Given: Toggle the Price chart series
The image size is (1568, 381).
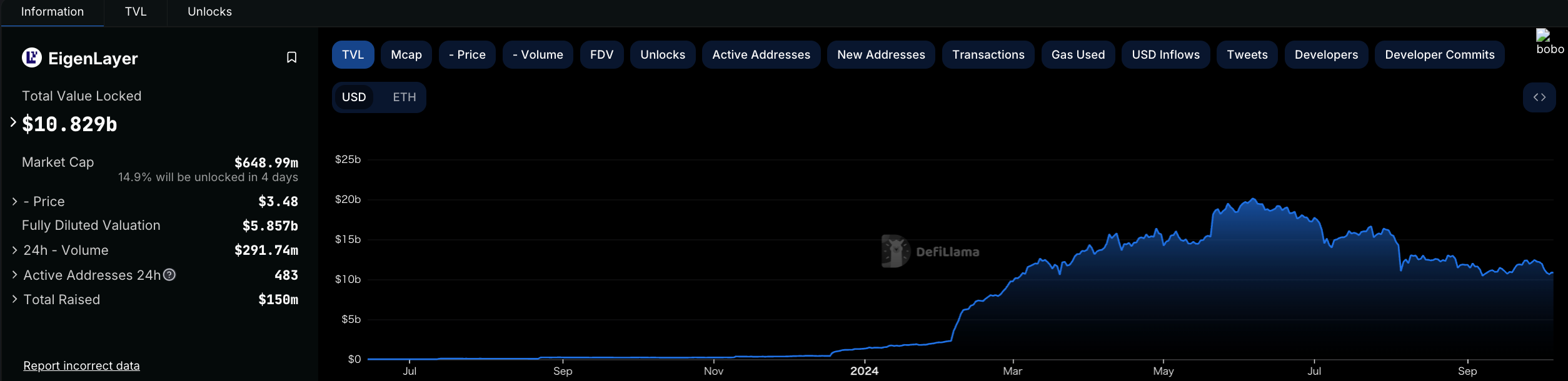Looking at the screenshot, I should click(x=467, y=55).
